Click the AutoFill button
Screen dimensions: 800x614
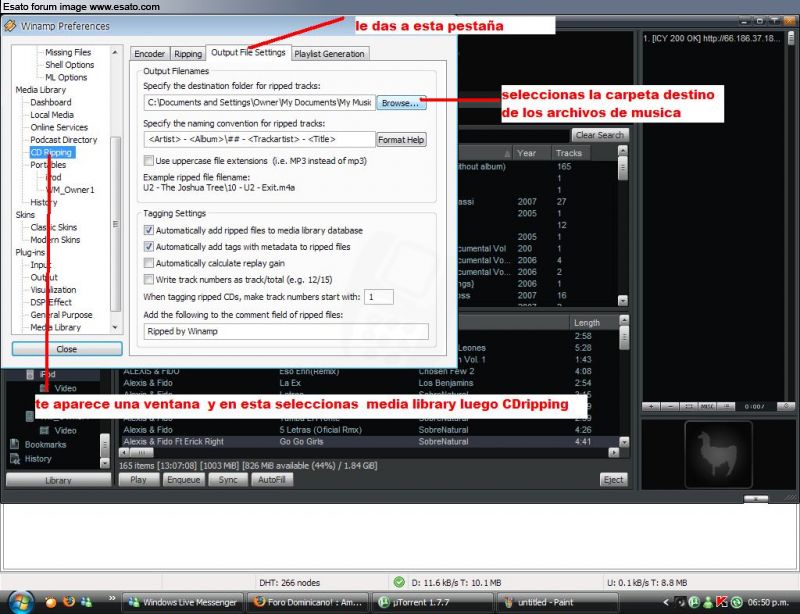(x=271, y=479)
